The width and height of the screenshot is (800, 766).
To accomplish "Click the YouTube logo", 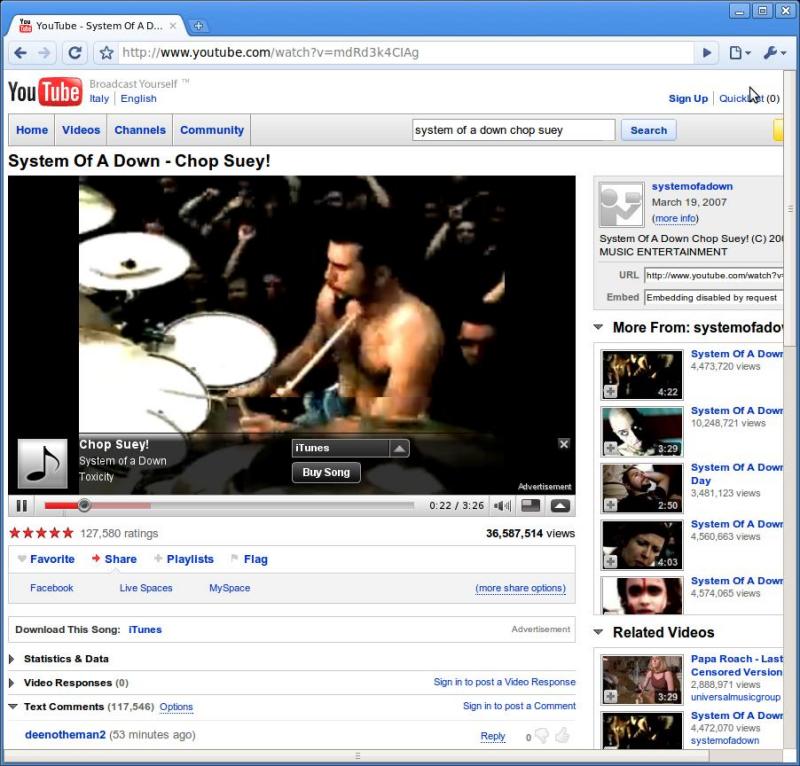I will (45, 92).
